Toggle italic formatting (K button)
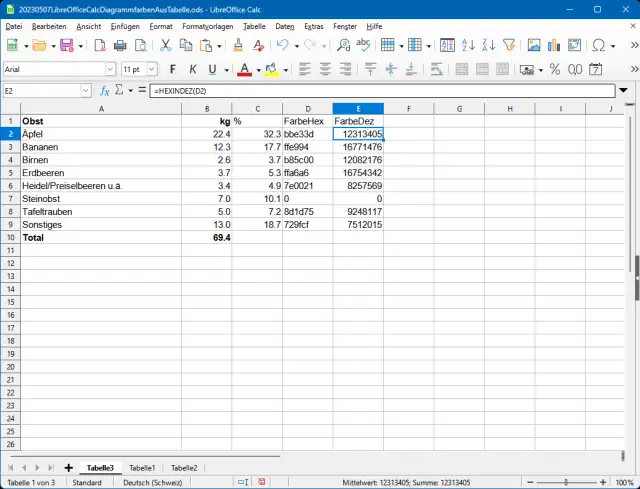Image resolution: width=640 pixels, height=489 pixels. point(192,69)
